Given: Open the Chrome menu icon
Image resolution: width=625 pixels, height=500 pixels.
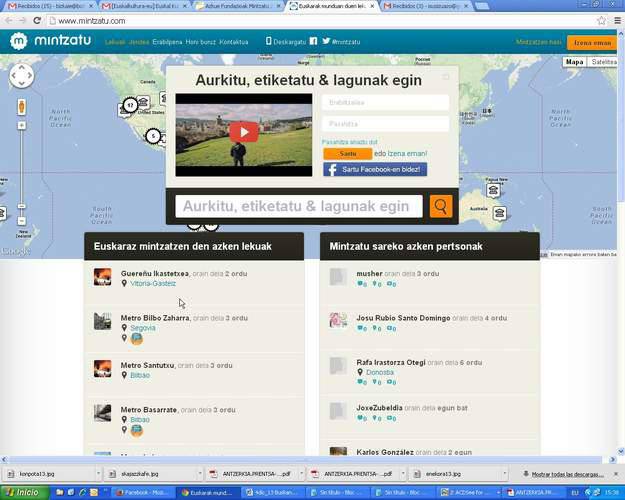Looking at the screenshot, I should [617, 21].
